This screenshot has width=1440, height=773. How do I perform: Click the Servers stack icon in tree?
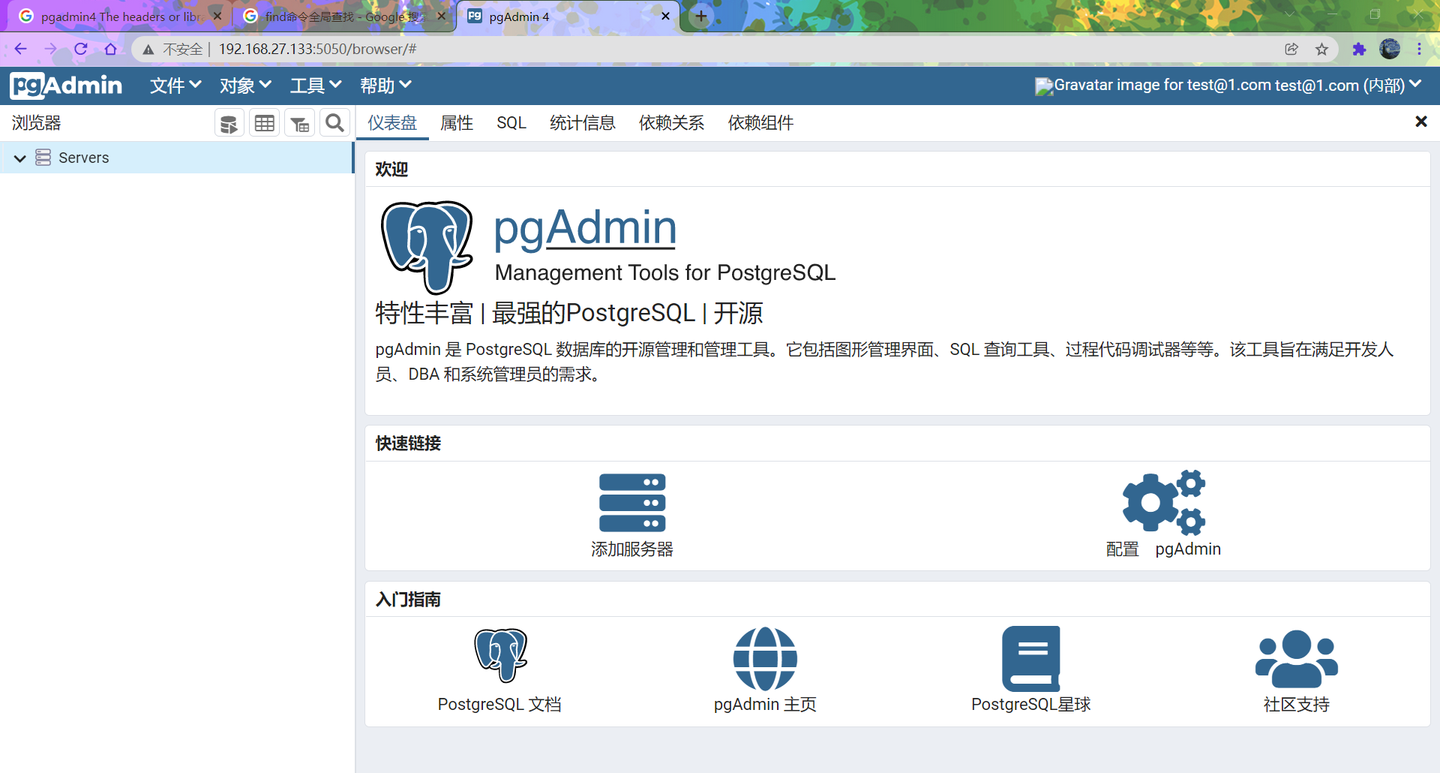[x=43, y=158]
